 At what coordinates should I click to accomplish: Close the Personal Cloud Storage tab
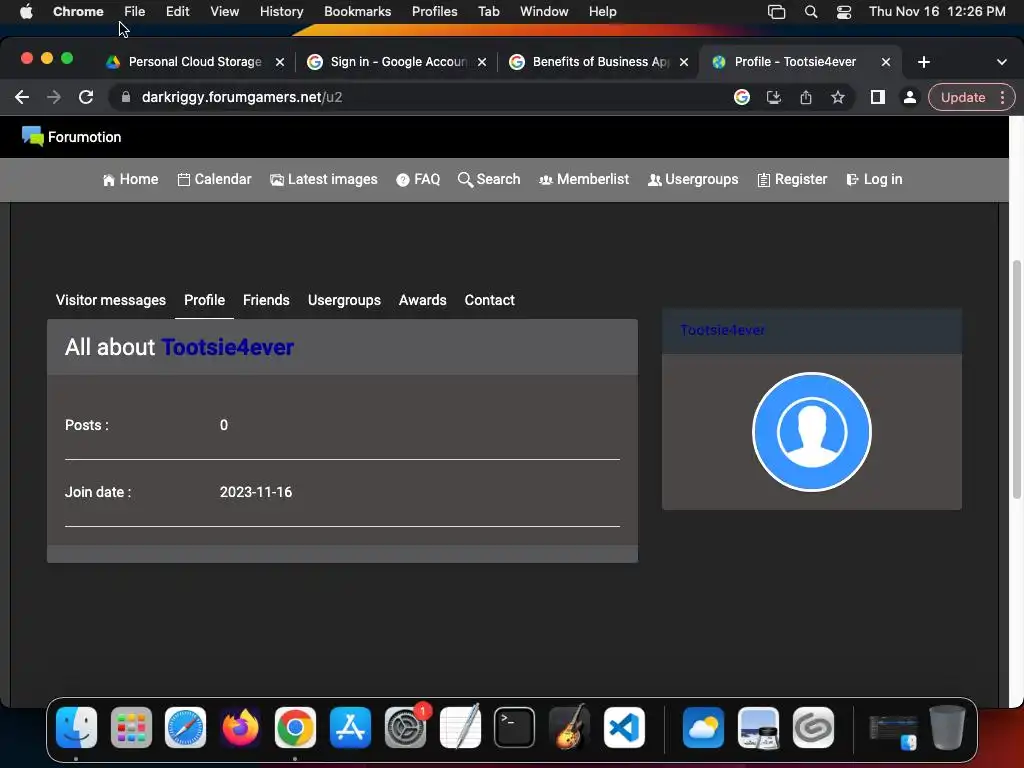280,62
